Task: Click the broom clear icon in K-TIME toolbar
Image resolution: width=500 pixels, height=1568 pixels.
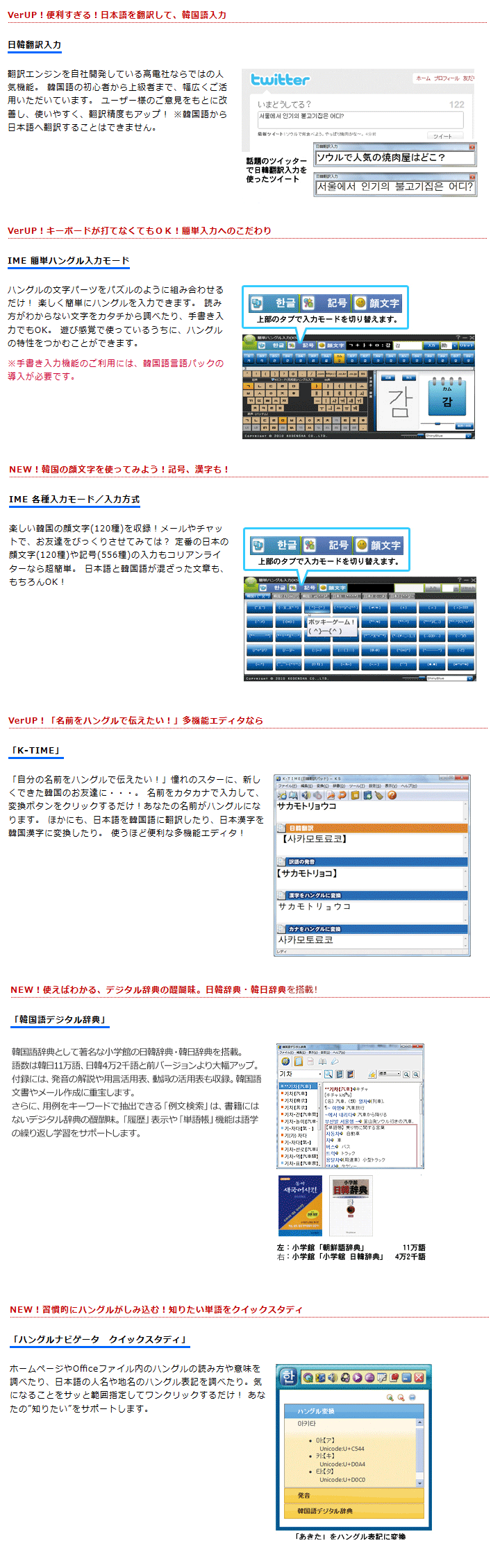Action: pyautogui.click(x=378, y=795)
